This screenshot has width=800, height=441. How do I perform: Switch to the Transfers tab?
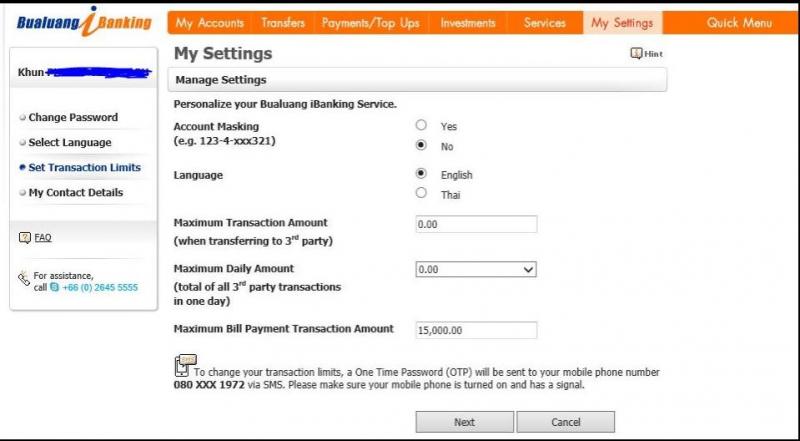pyautogui.click(x=283, y=23)
